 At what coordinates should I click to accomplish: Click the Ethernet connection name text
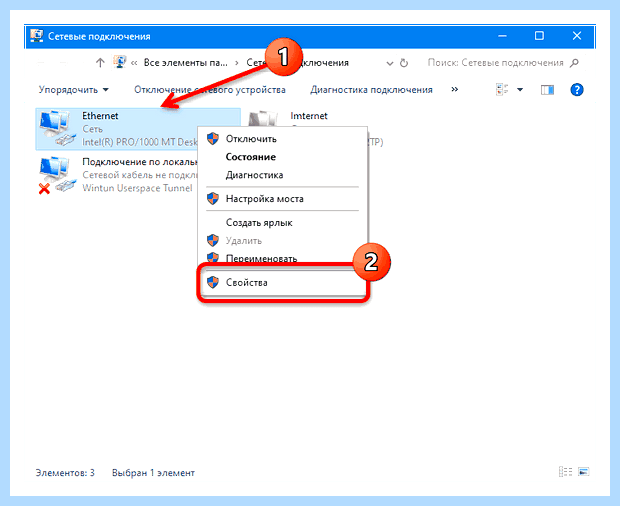(100, 116)
